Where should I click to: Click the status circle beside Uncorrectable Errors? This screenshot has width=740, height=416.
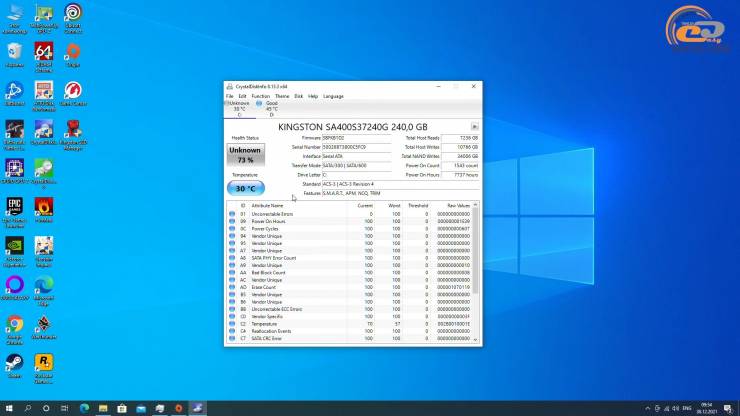click(x=232, y=214)
